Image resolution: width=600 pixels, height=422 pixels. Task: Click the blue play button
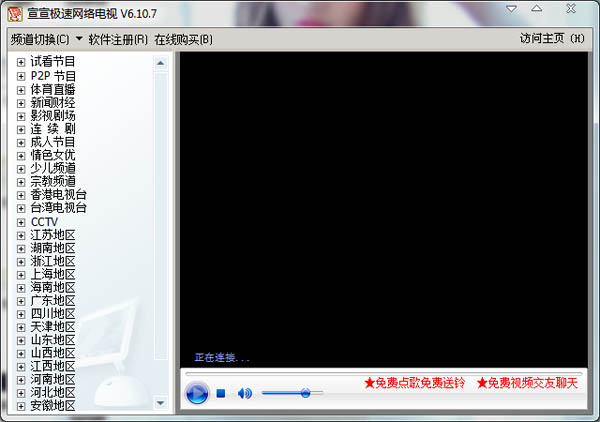pos(196,394)
